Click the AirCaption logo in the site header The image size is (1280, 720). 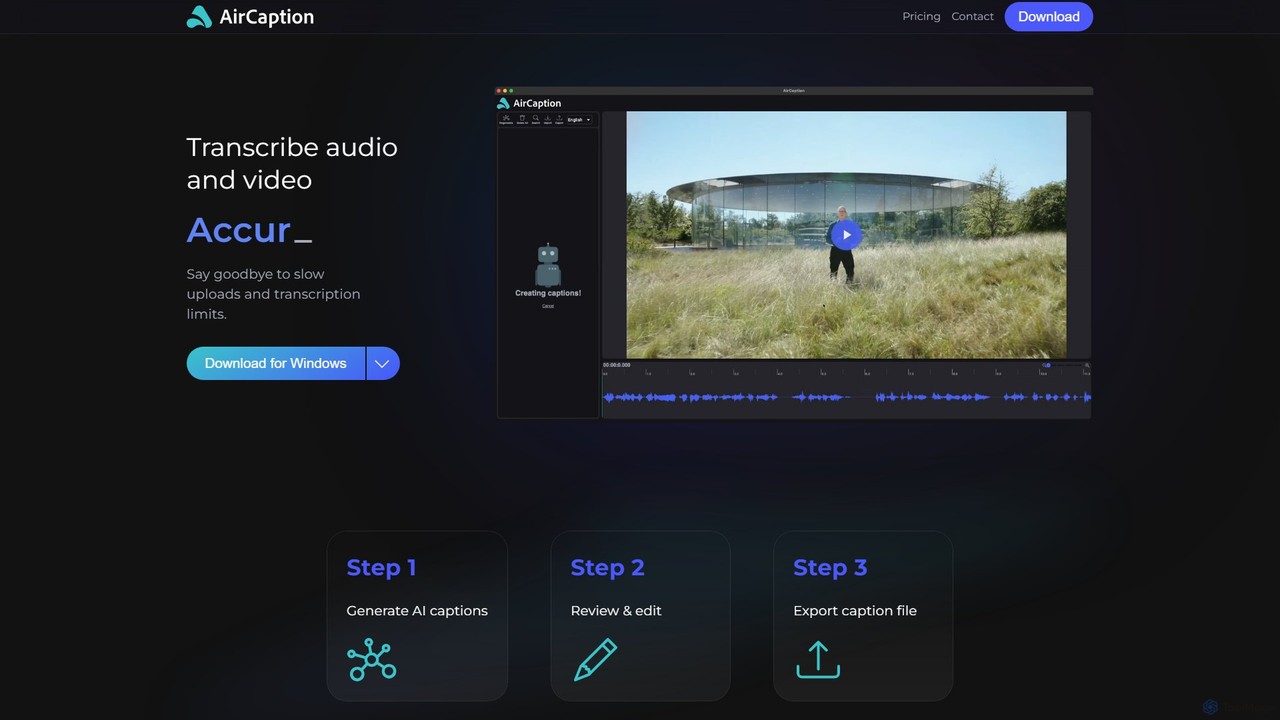click(x=250, y=16)
